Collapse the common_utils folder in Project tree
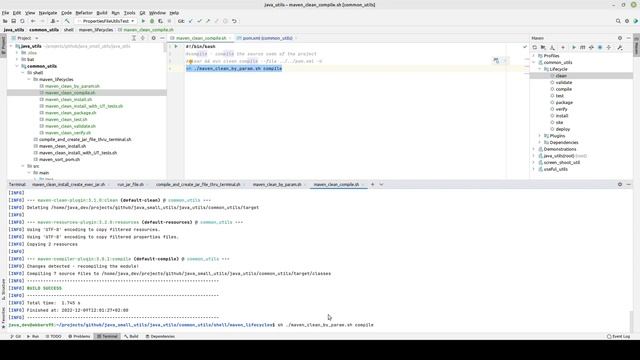This screenshot has width=640, height=360. pyautogui.click(x=17, y=66)
